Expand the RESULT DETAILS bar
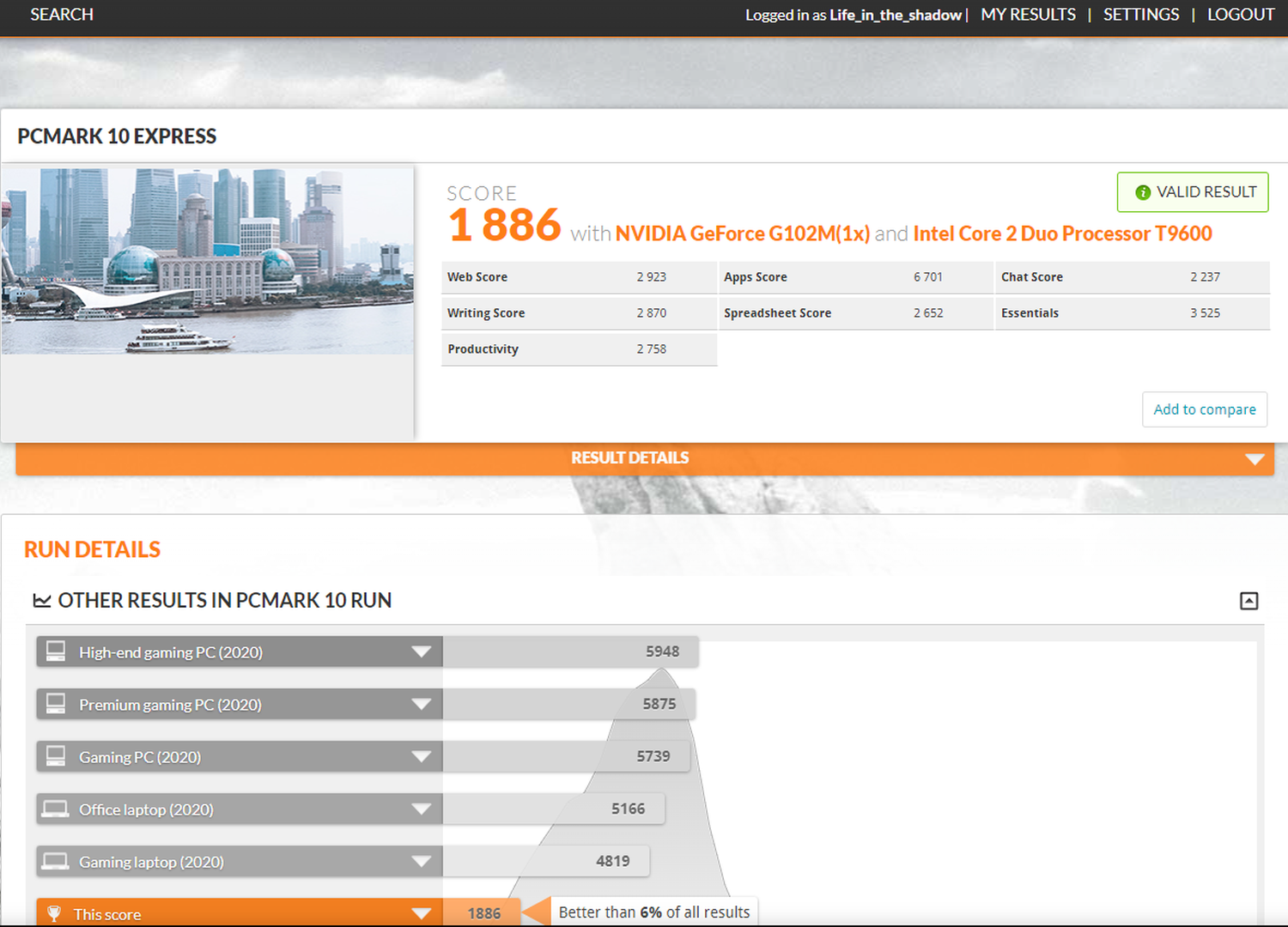The image size is (1288, 927). (645, 458)
